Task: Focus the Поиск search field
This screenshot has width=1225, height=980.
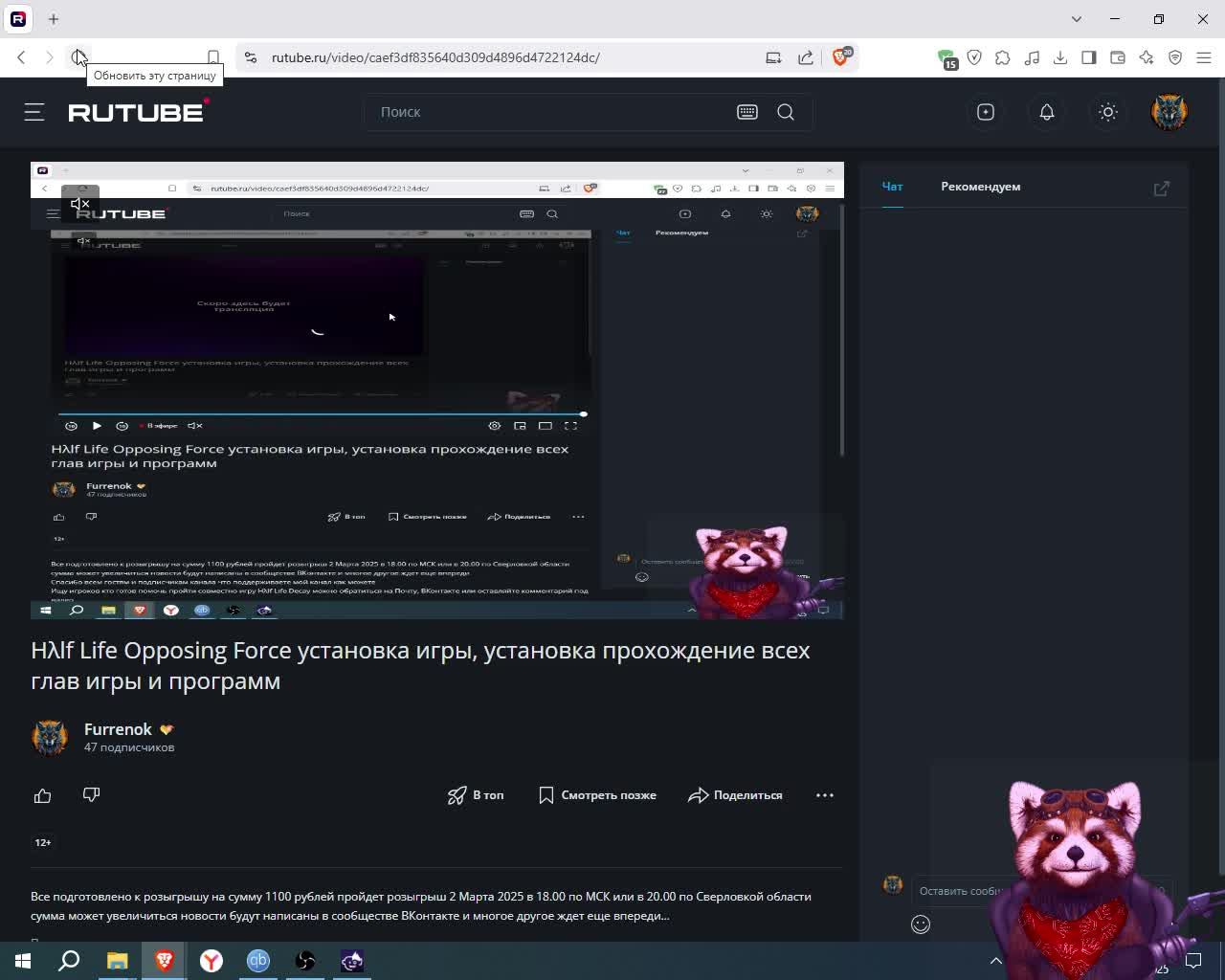Action: click(x=550, y=112)
